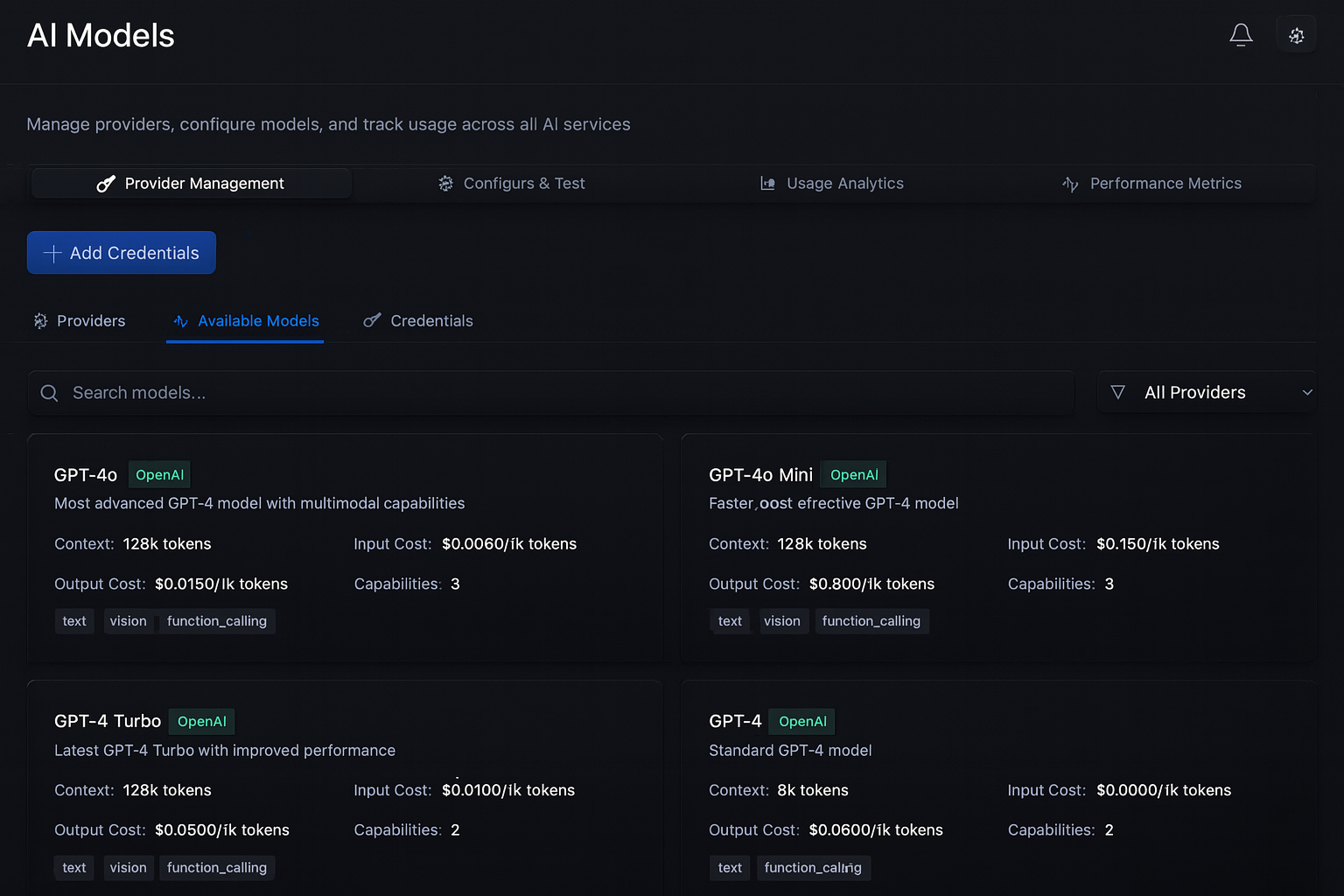Click the chevron arrow on All Providers

[x=1306, y=392]
